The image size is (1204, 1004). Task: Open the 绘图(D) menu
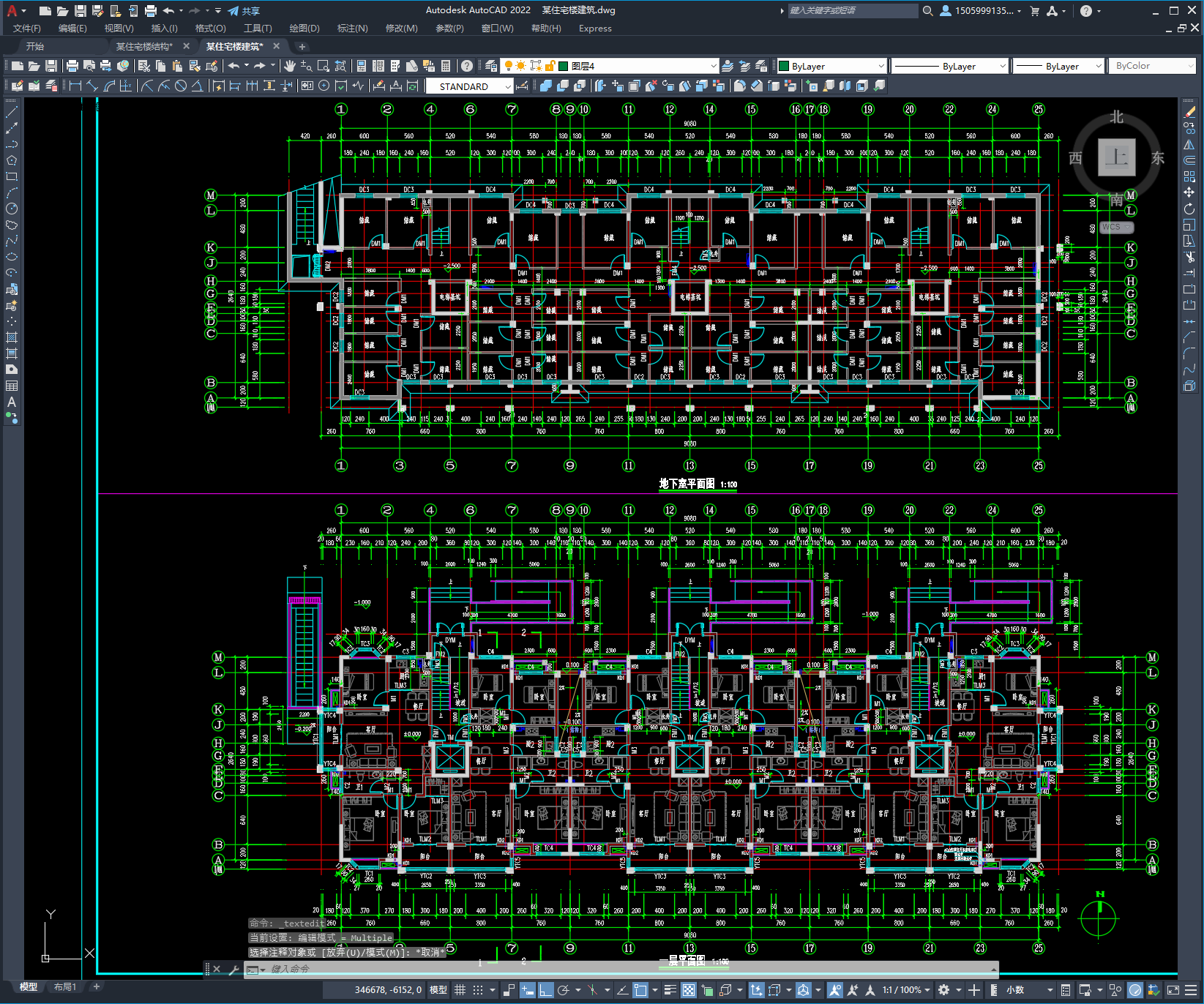pyautogui.click(x=304, y=29)
